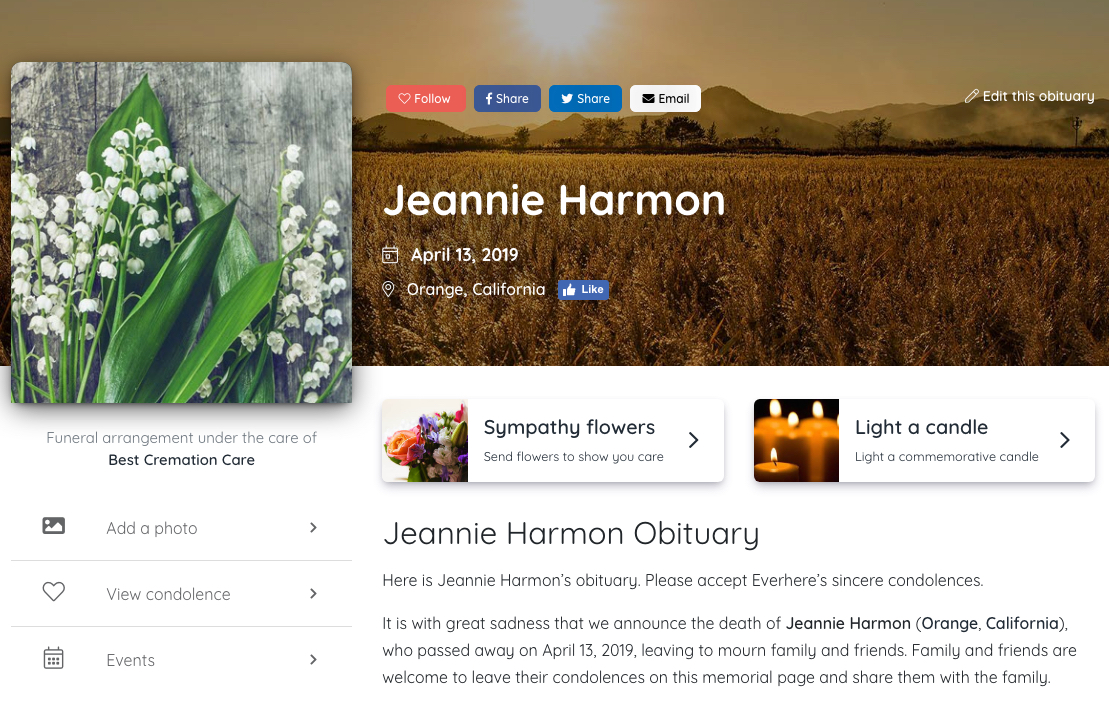Click the heart Follow button
Viewport: 1109px width, 716px height.
pyautogui.click(x=425, y=98)
